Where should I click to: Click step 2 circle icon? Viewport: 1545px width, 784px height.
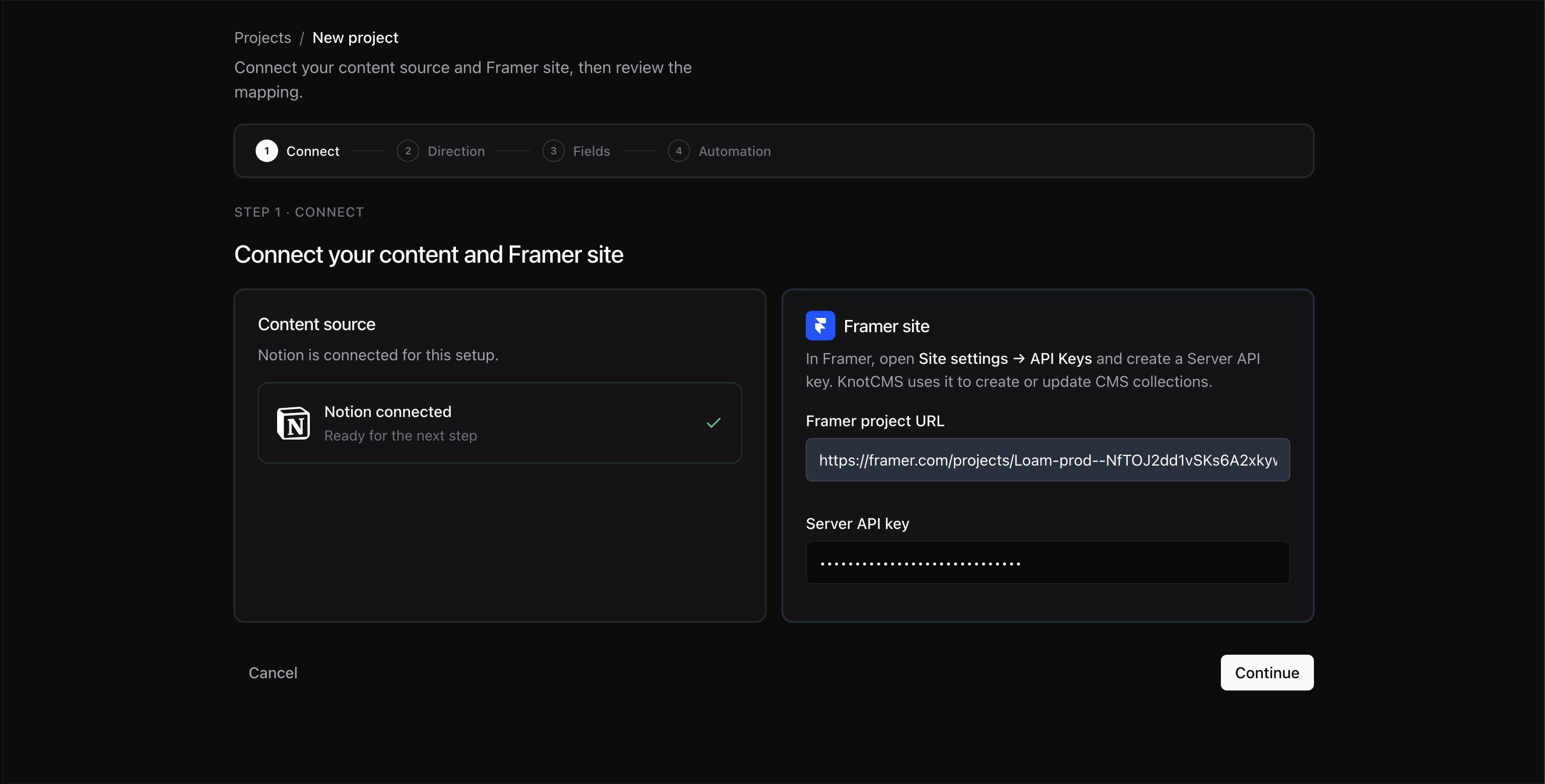pos(408,151)
